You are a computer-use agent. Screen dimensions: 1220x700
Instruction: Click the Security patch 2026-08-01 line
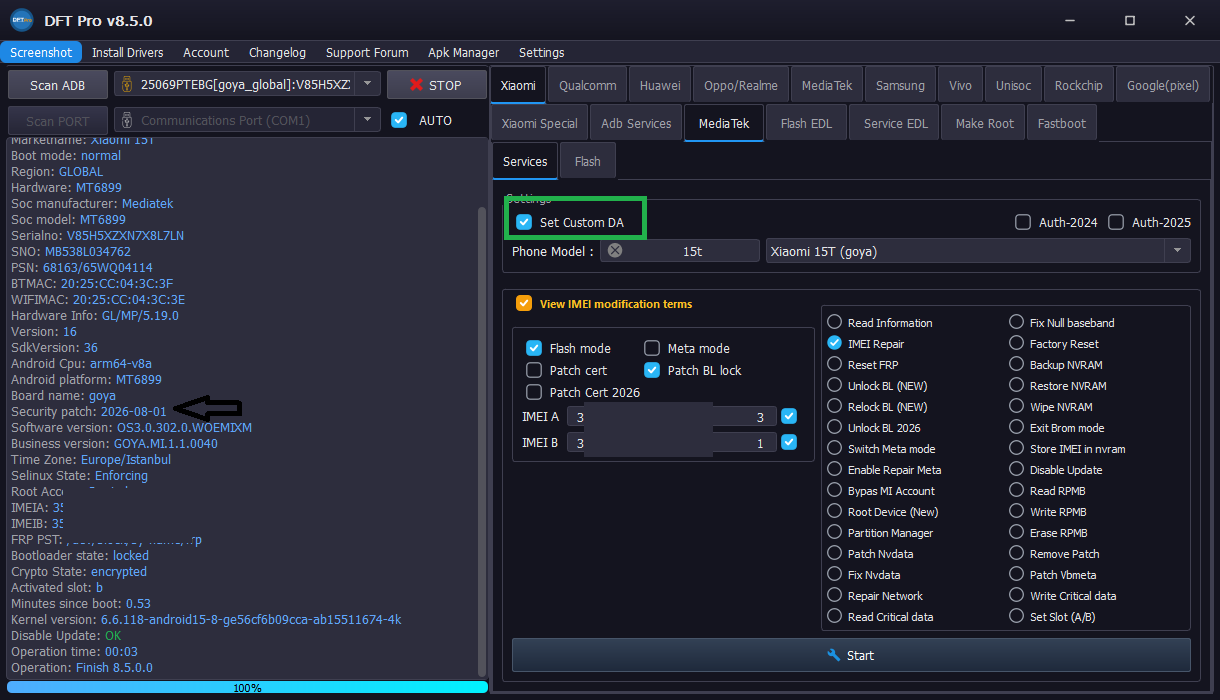(89, 411)
